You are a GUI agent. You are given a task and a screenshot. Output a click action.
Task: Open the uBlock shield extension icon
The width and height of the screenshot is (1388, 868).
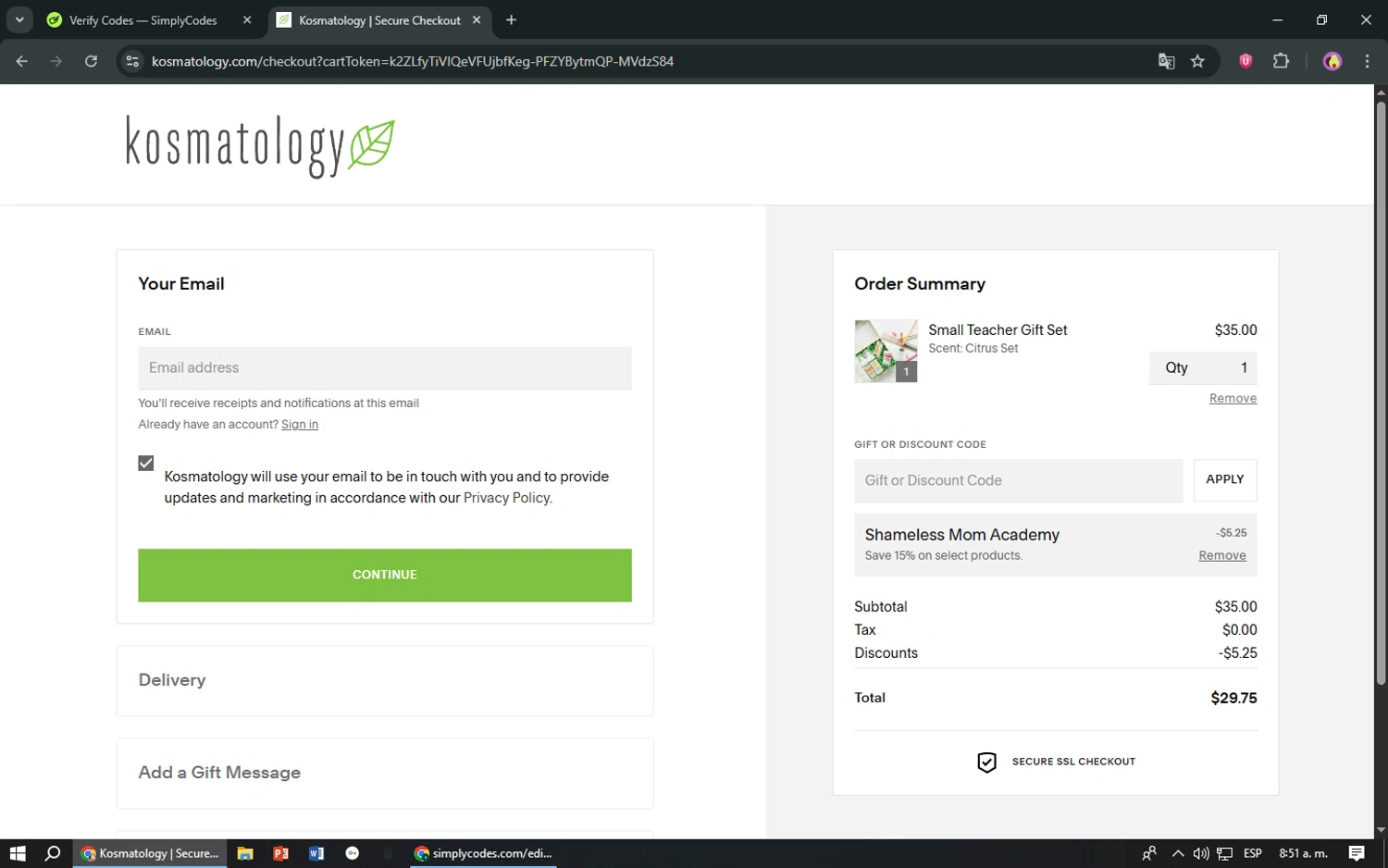coord(1245,61)
